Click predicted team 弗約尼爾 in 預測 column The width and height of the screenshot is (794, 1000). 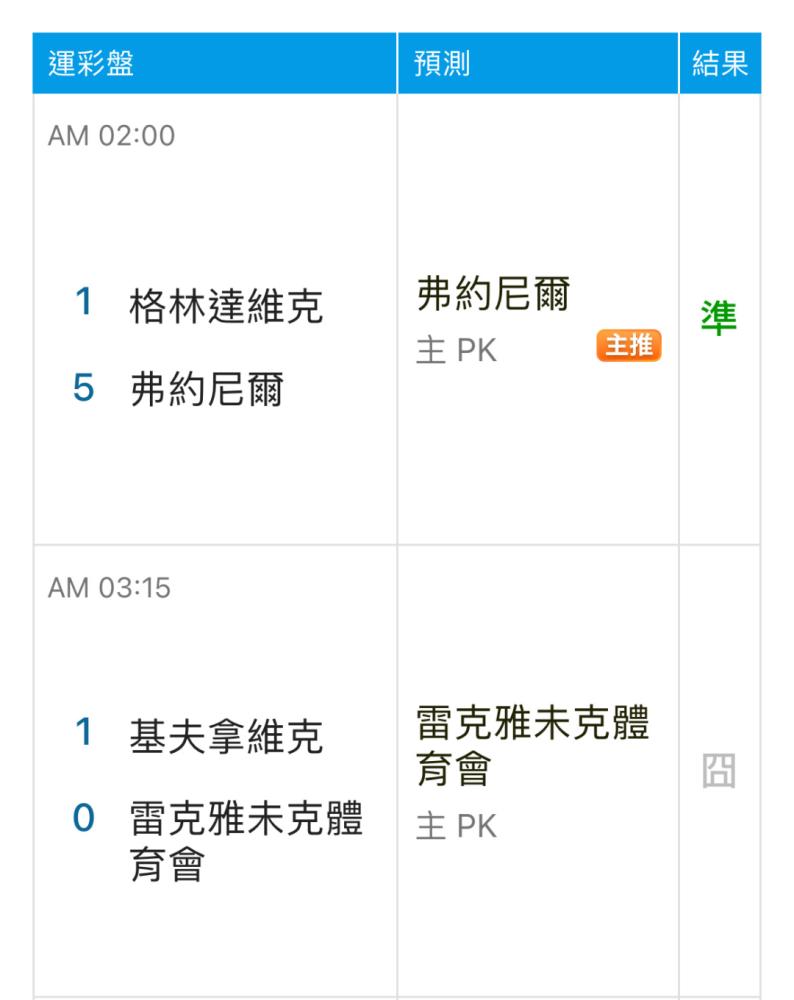click(494, 294)
